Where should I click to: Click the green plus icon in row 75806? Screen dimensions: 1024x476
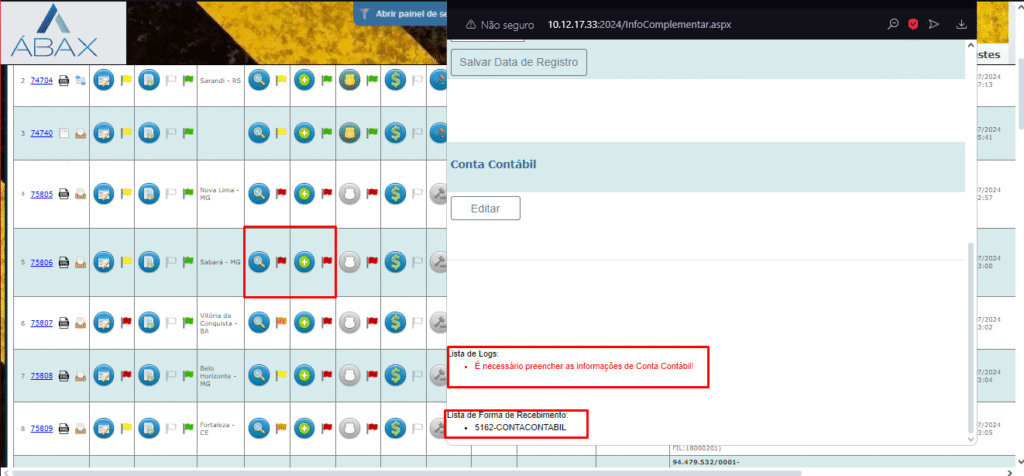(x=304, y=262)
